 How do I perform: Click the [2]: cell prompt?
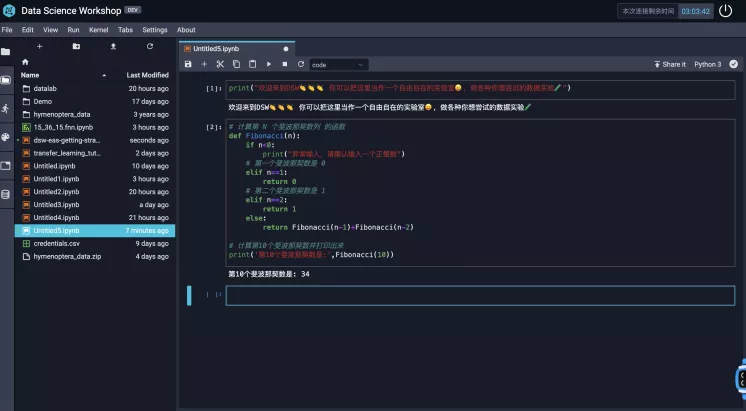(x=214, y=127)
